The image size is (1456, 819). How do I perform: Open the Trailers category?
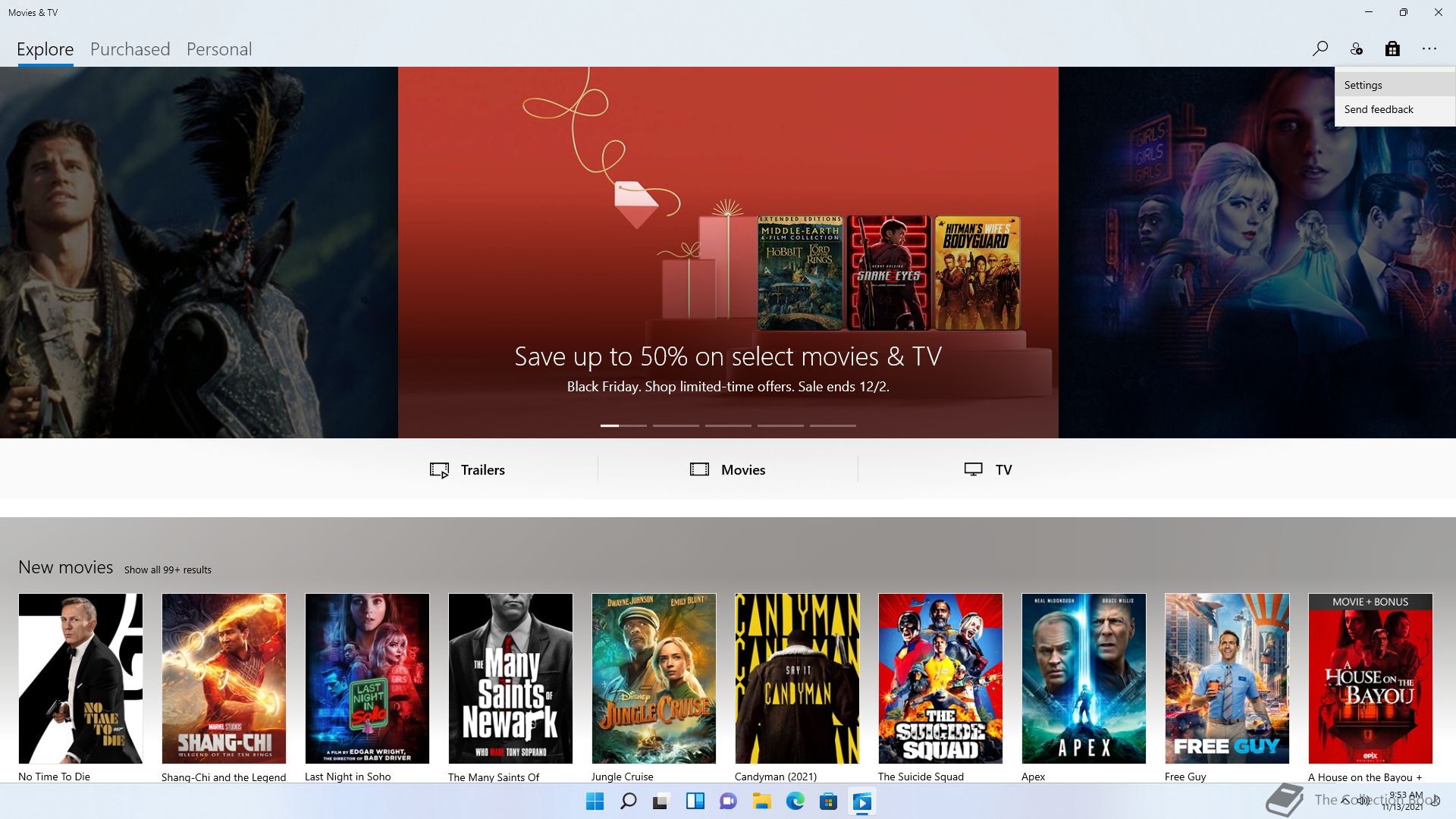pyautogui.click(x=468, y=469)
